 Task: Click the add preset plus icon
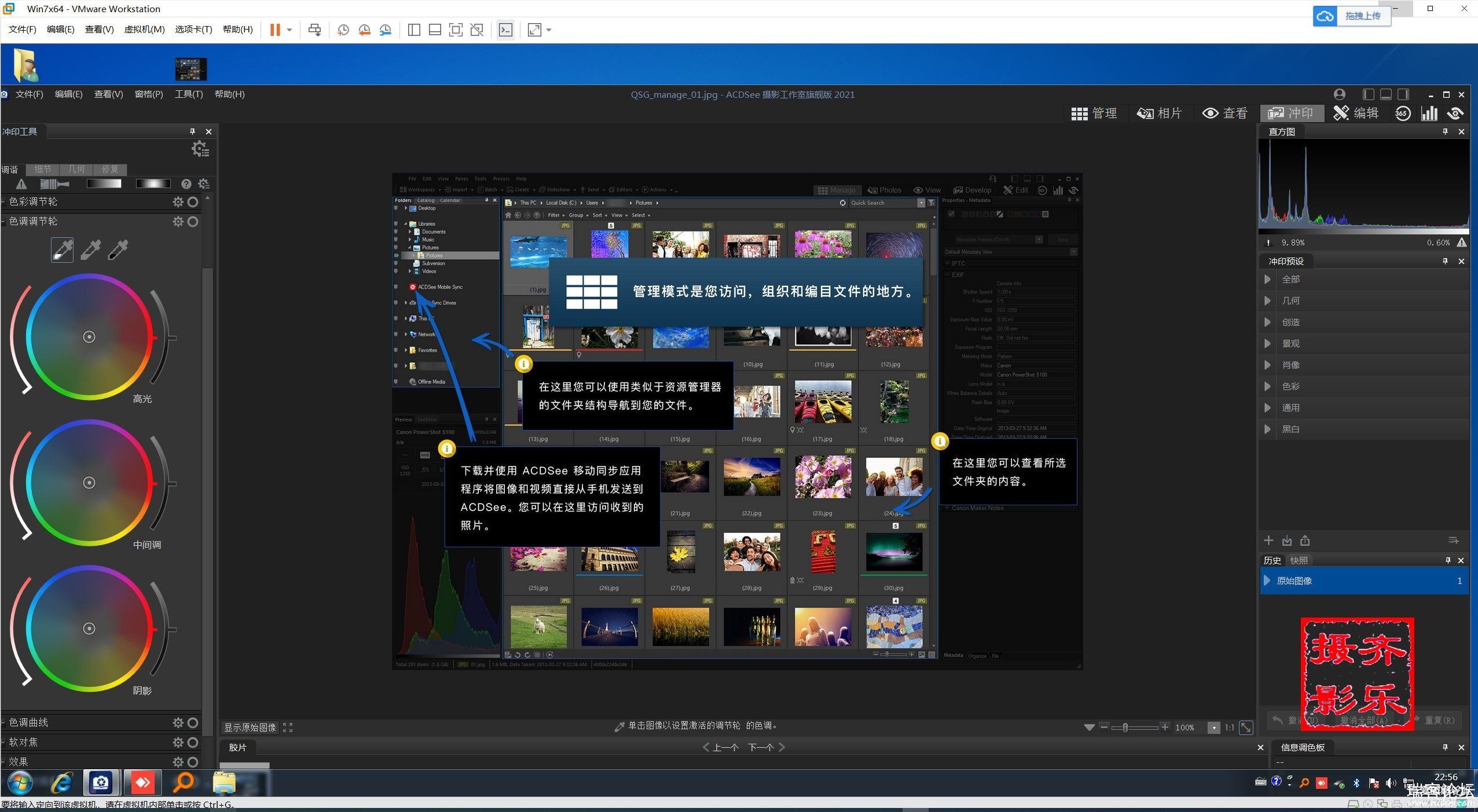(1268, 541)
